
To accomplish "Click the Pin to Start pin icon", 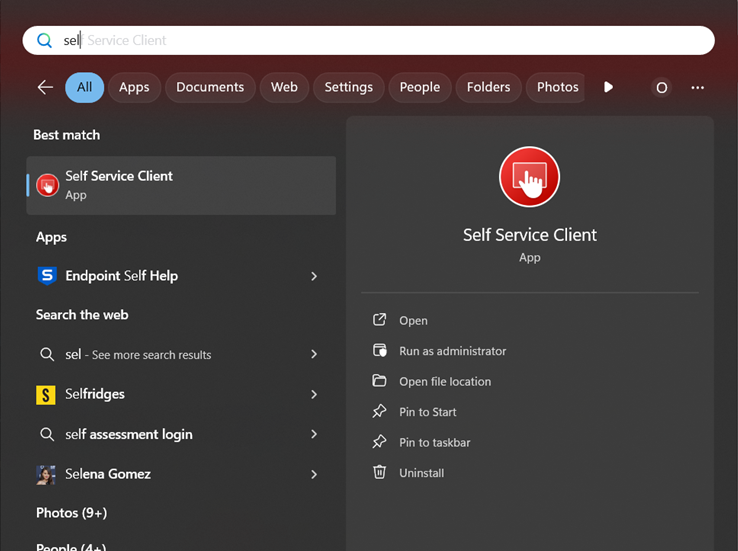I will (379, 412).
